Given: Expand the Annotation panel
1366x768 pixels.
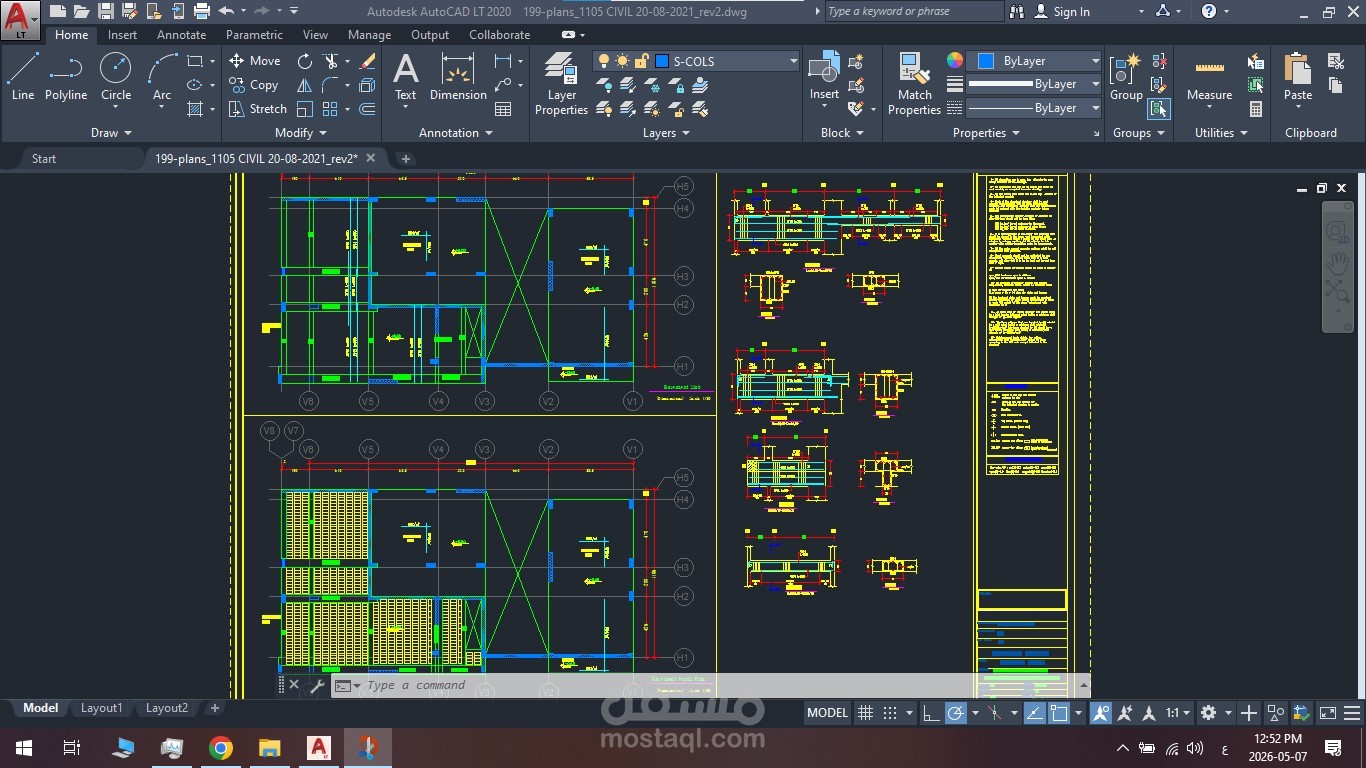Looking at the screenshot, I should point(456,133).
